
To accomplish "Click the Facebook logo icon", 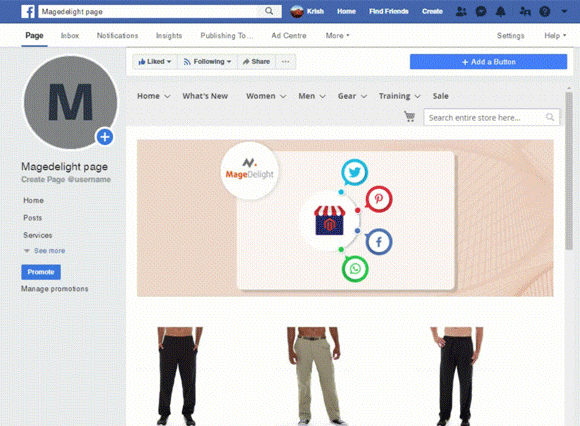I will 28,11.
